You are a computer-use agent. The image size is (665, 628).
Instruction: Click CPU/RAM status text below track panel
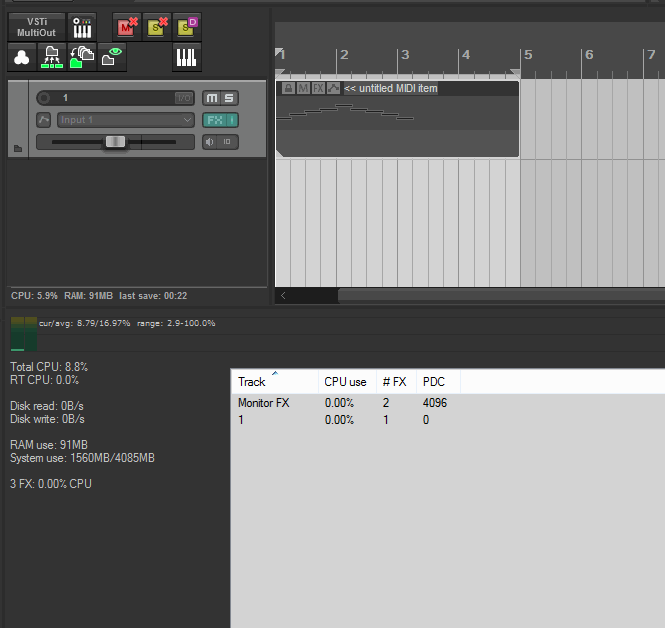pyautogui.click(x=99, y=296)
